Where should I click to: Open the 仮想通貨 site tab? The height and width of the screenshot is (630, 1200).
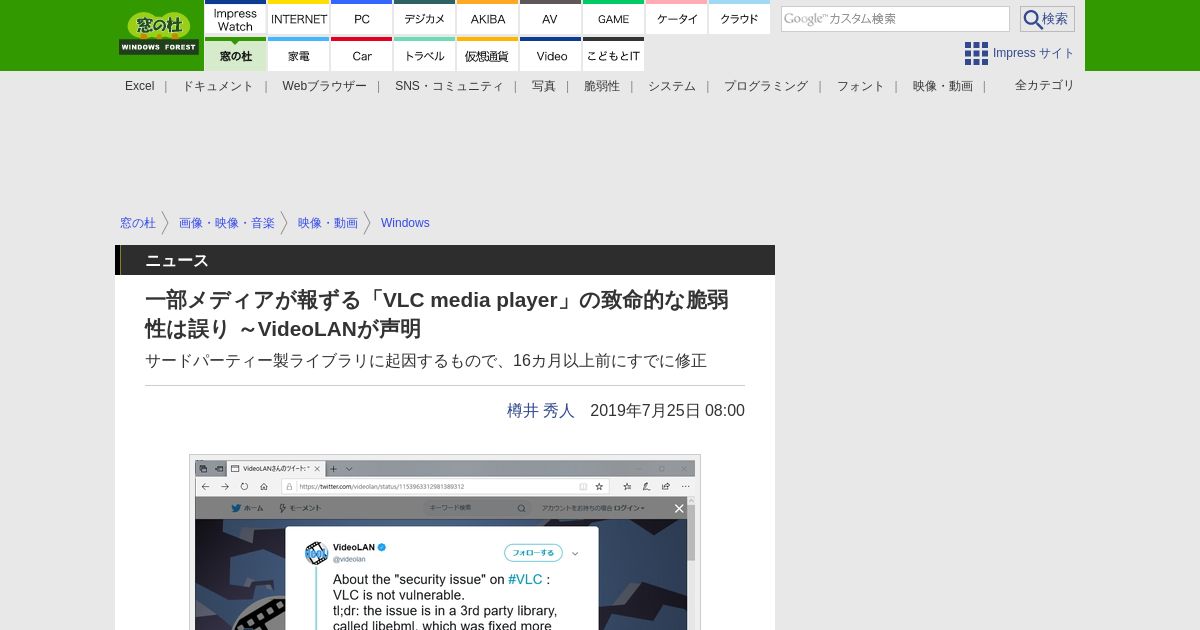point(488,55)
